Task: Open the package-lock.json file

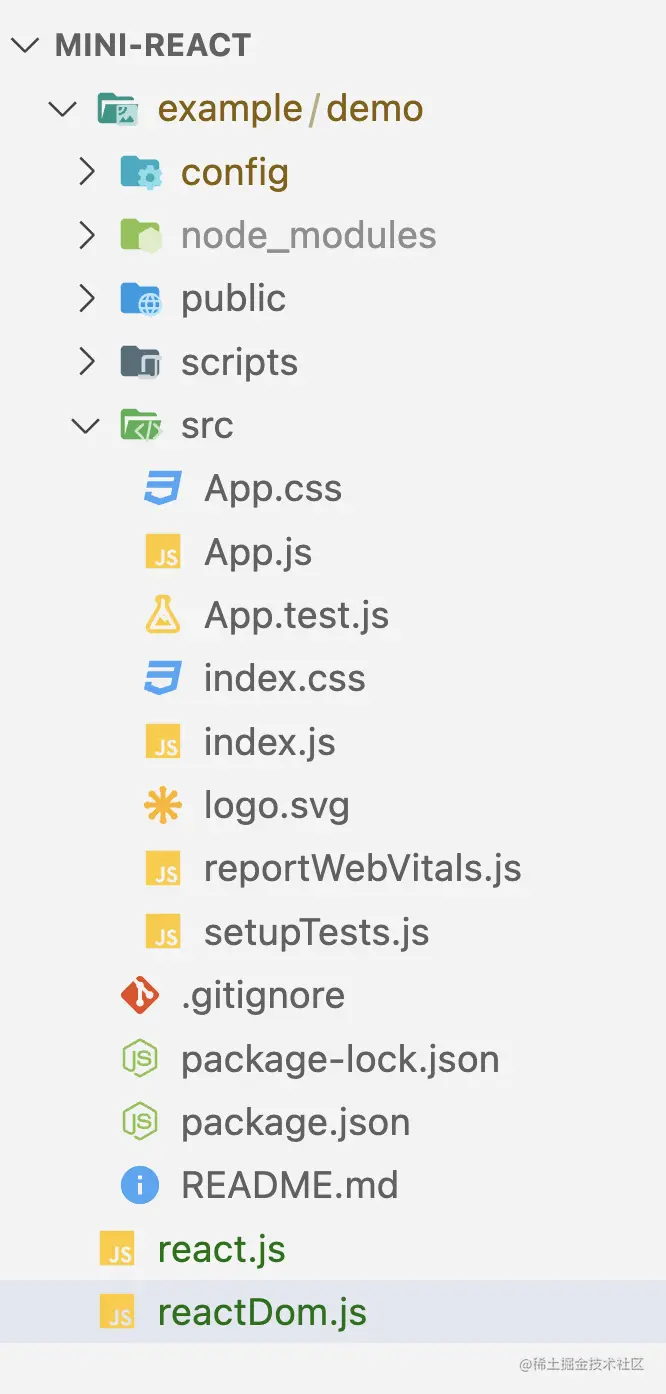Action: 339,1059
